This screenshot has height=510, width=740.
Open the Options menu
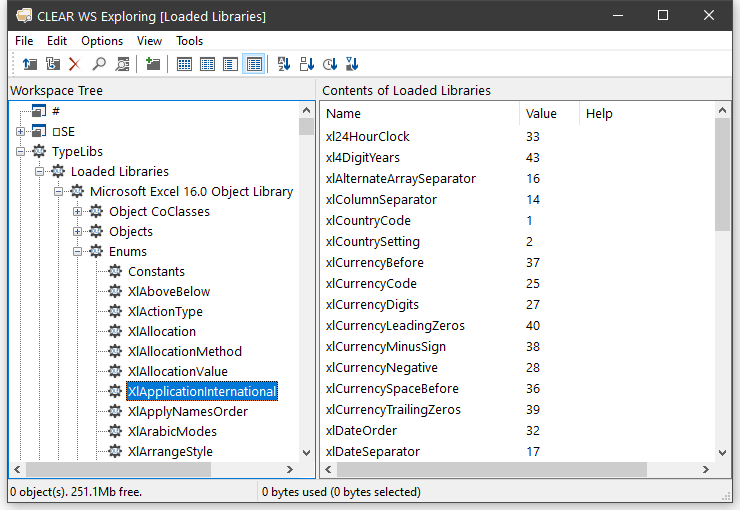click(102, 41)
